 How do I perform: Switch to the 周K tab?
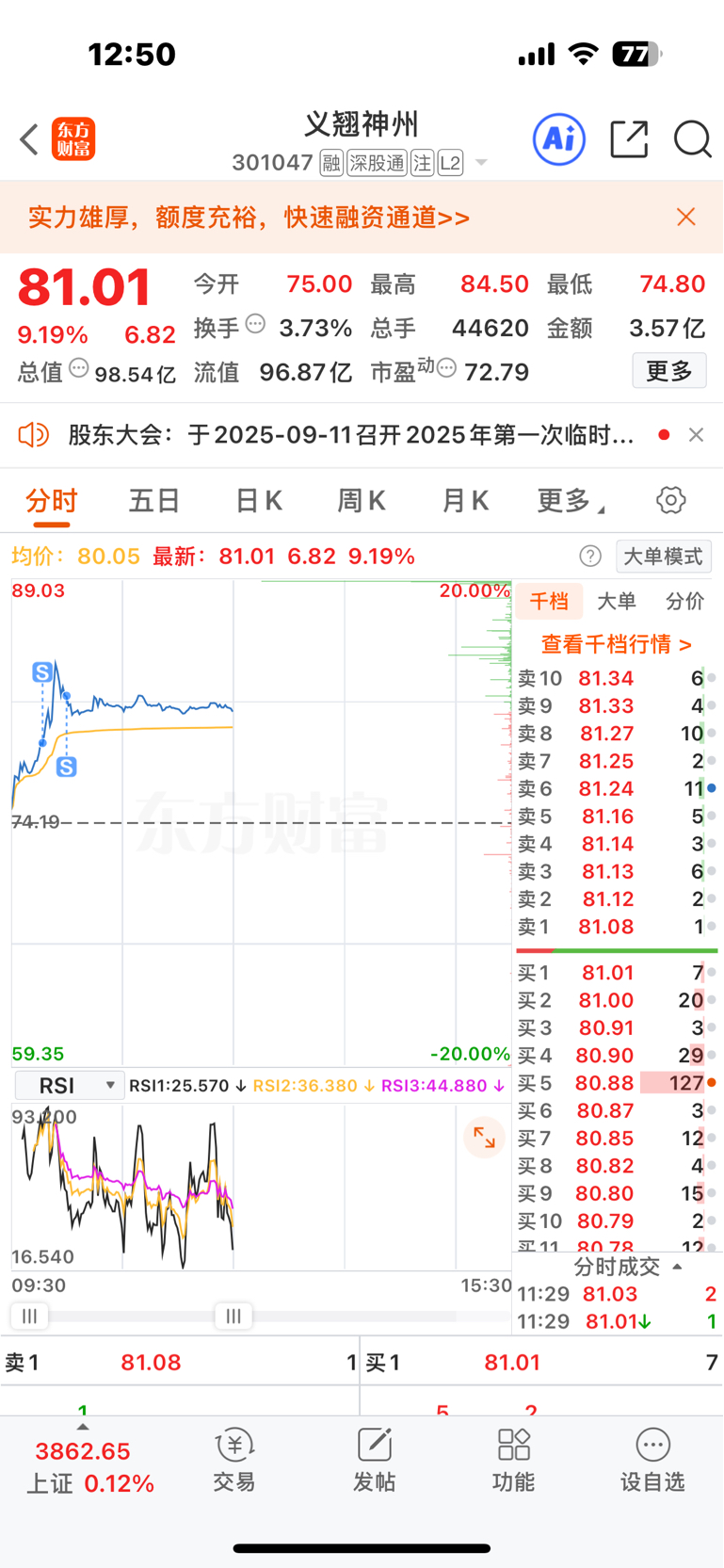362,501
